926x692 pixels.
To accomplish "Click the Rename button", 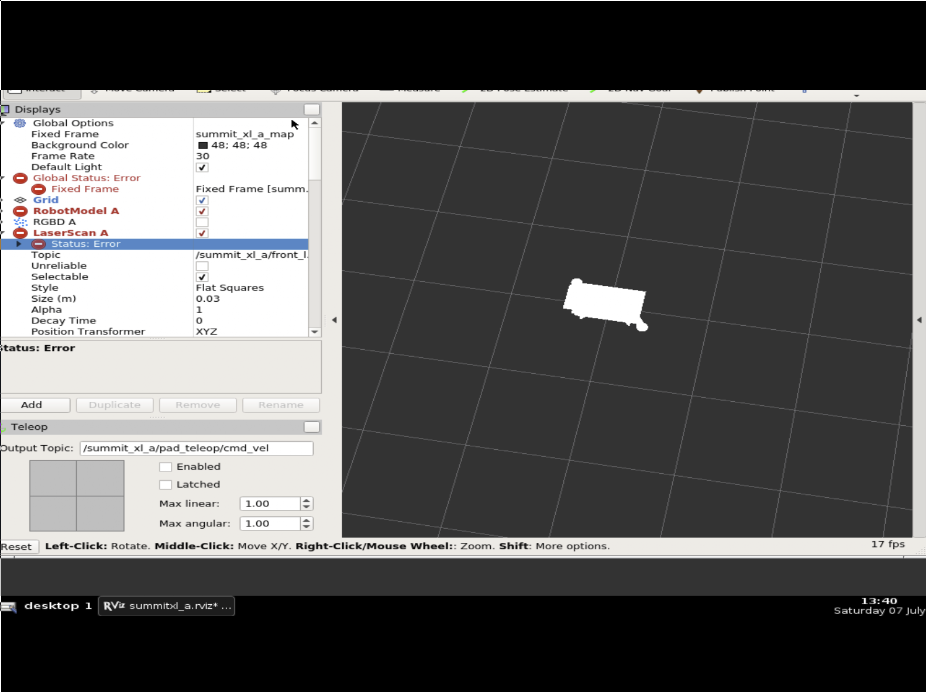I will [x=281, y=405].
